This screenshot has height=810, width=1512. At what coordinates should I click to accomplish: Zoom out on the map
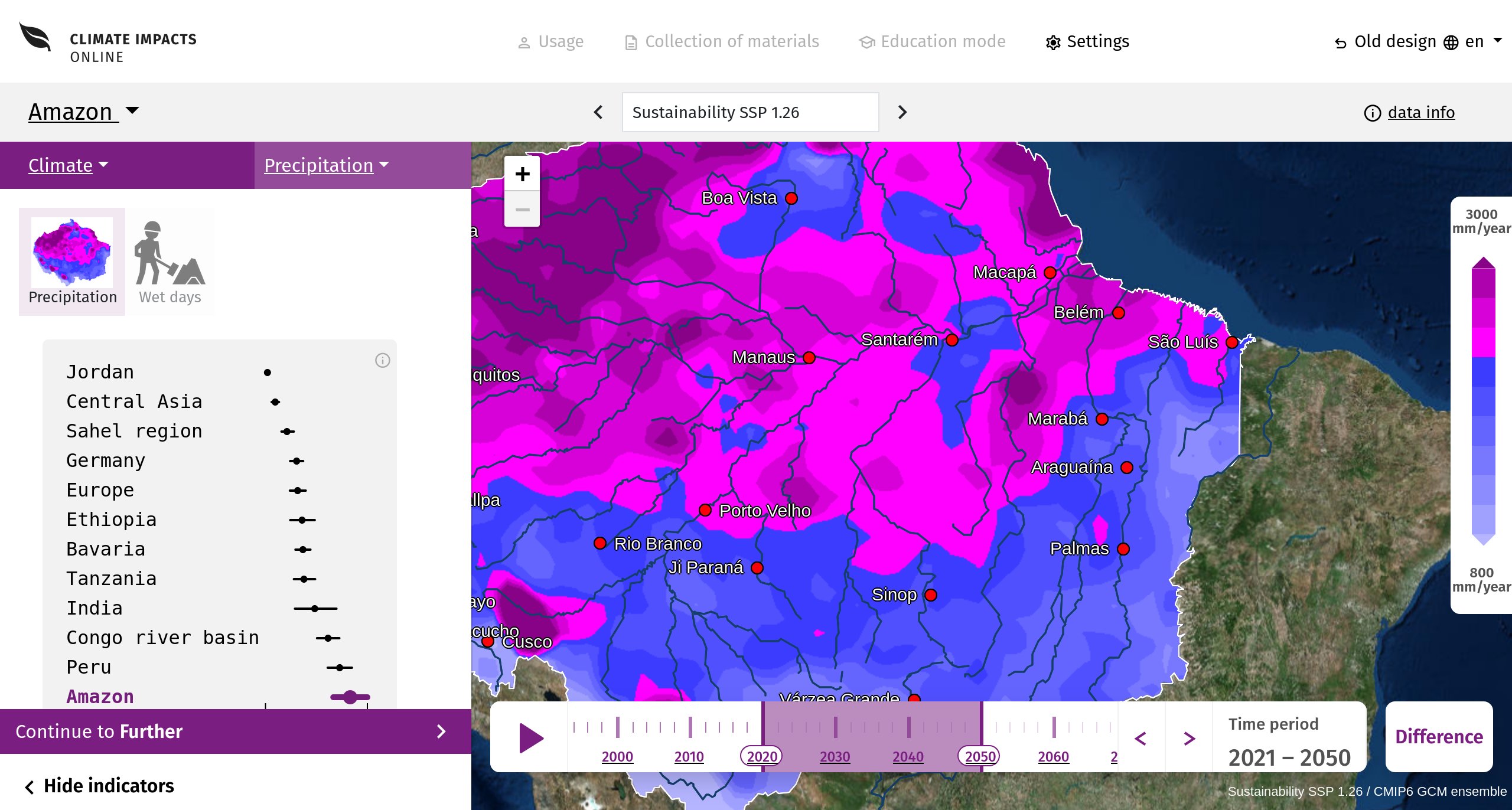click(x=522, y=210)
